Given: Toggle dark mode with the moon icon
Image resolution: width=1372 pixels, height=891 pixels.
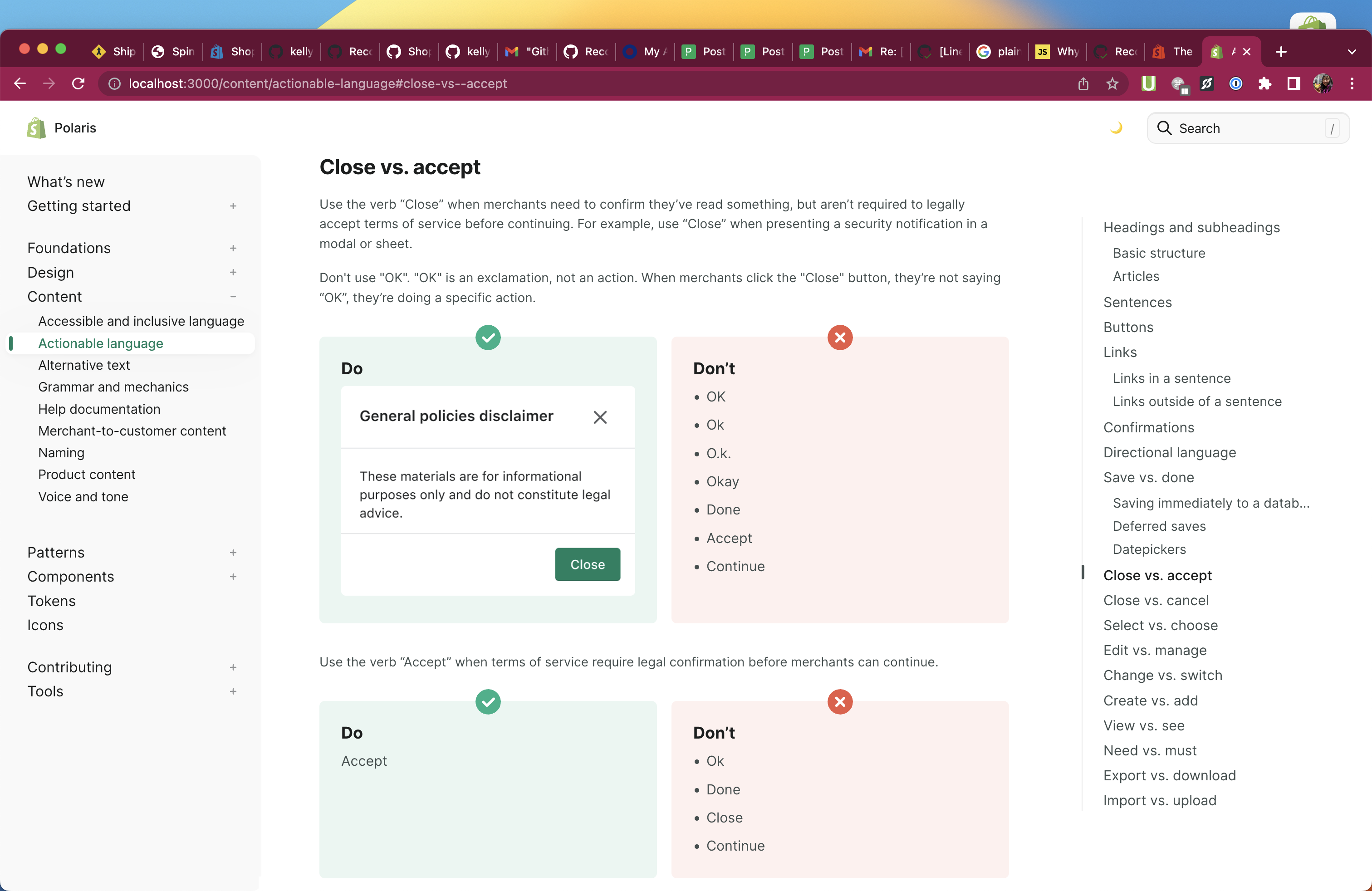Looking at the screenshot, I should (x=1116, y=128).
